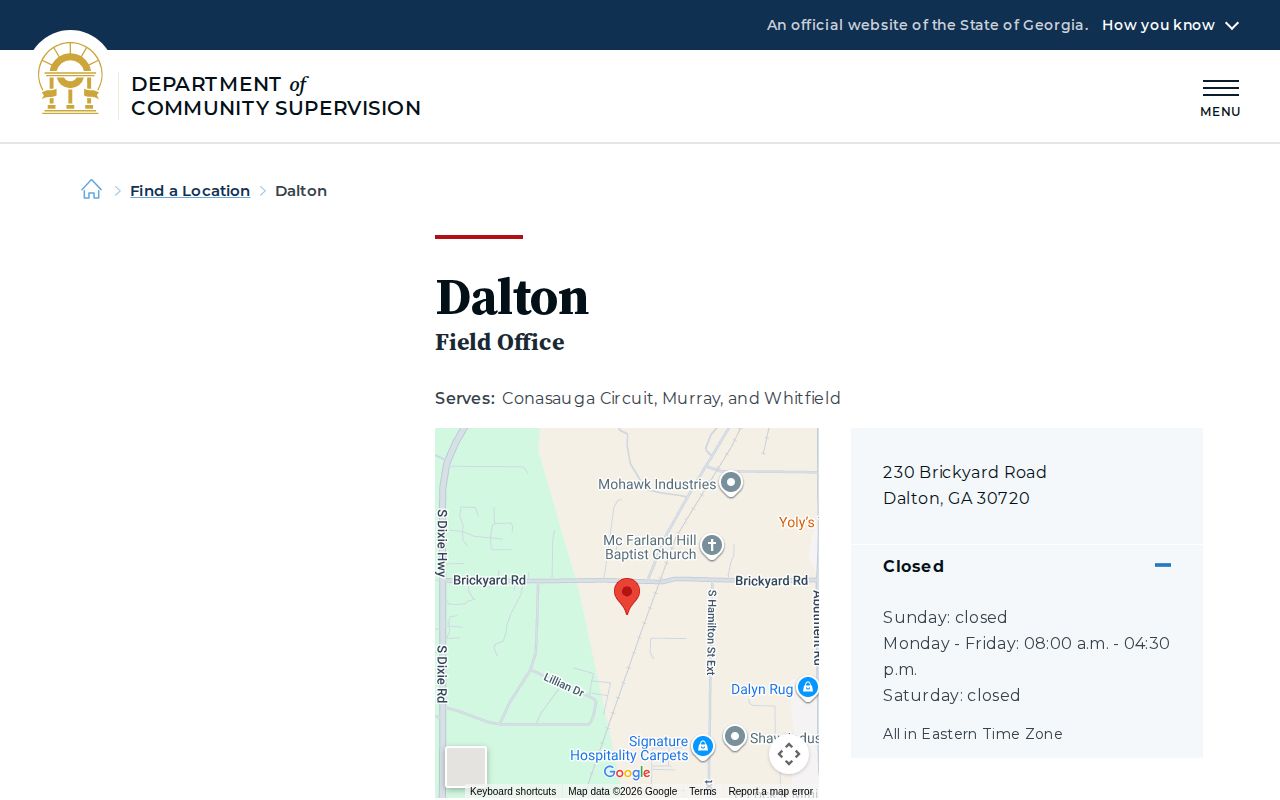Viewport: 1280px width, 800px height.
Task: Click 'All in Eastern Time Zone' note
Action: coord(973,734)
